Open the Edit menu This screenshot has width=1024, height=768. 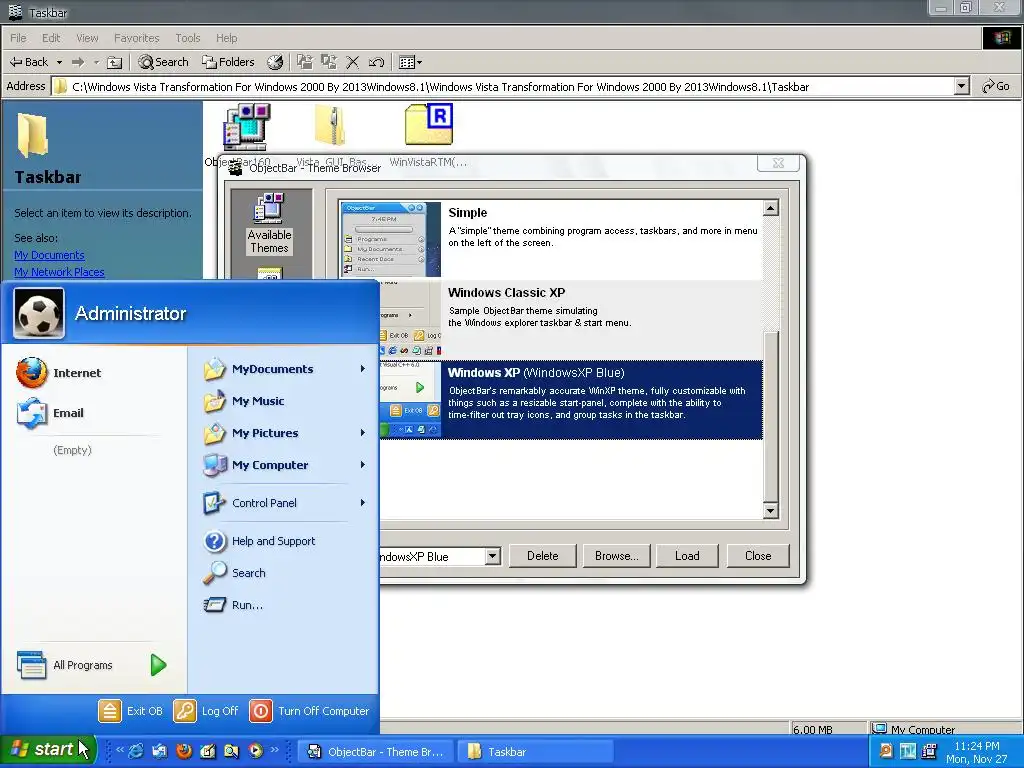pyautogui.click(x=51, y=38)
